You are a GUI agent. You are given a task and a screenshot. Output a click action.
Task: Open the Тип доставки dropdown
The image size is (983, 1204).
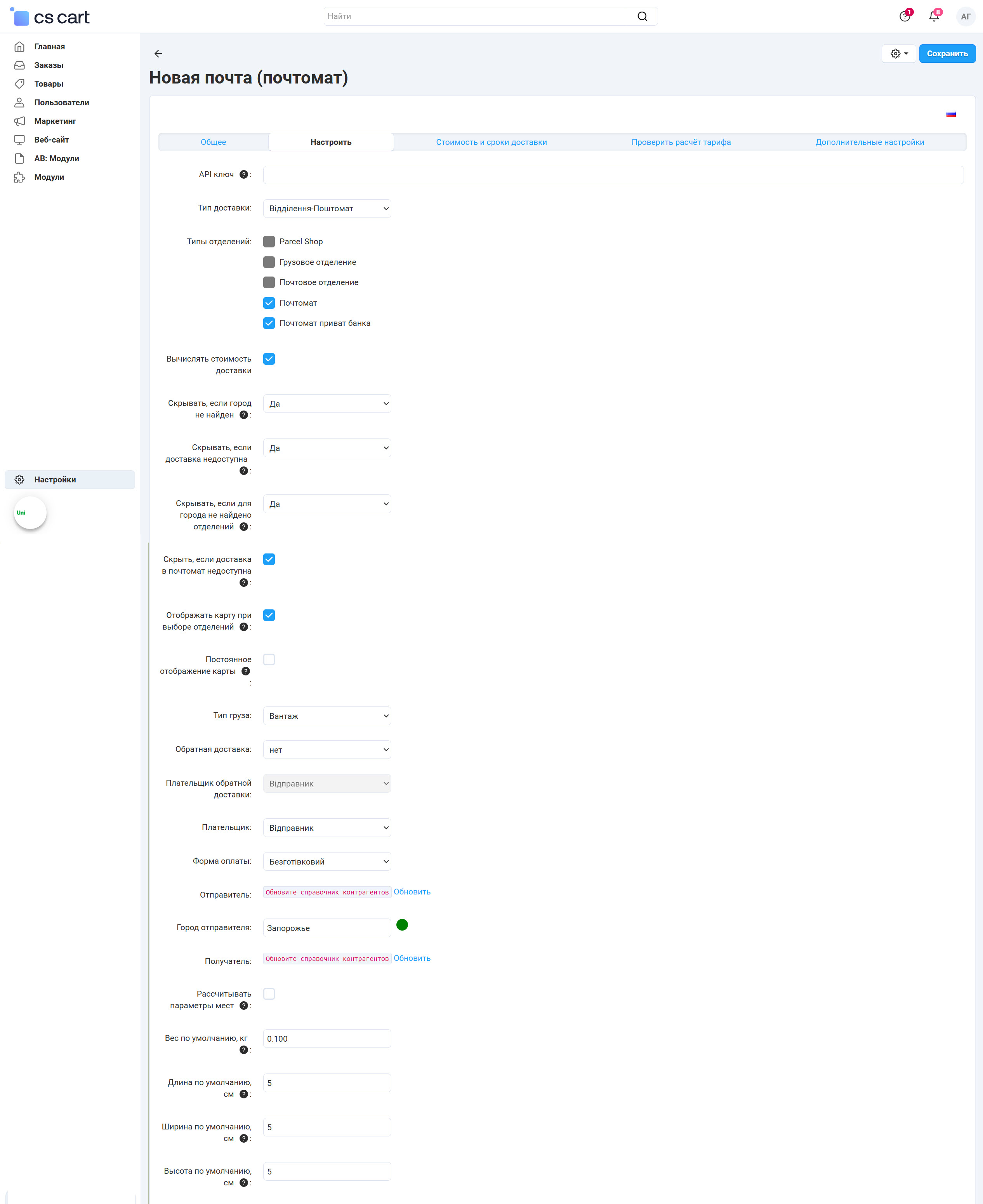pos(327,209)
